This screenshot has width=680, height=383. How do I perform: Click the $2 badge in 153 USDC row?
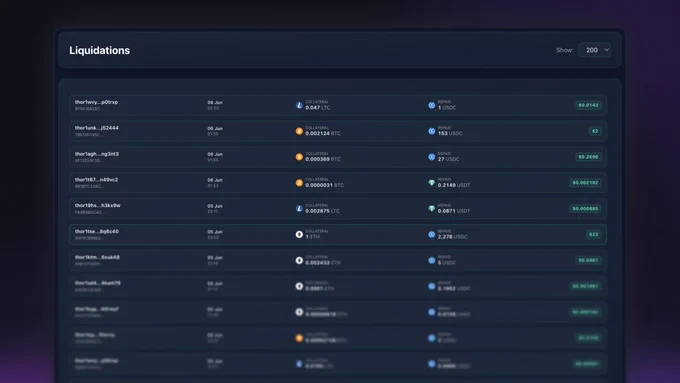595,131
